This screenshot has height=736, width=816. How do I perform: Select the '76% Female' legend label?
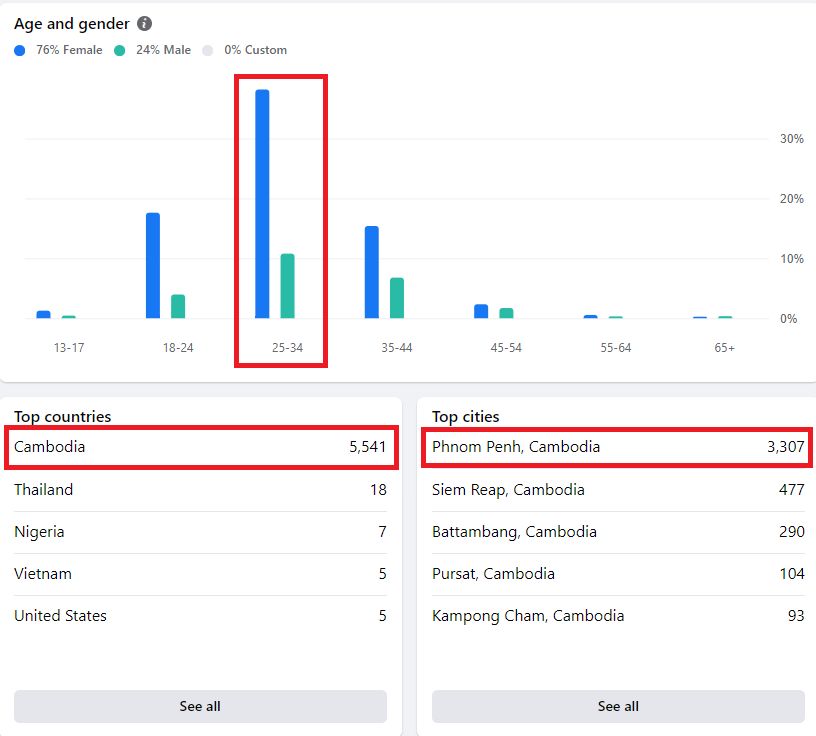69,50
